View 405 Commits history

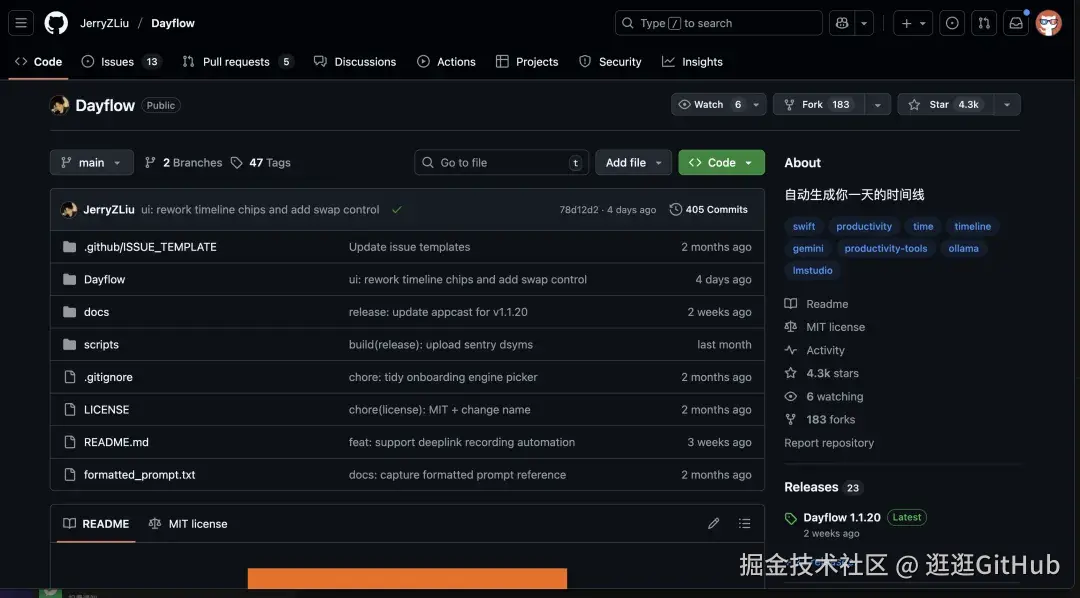(709, 209)
